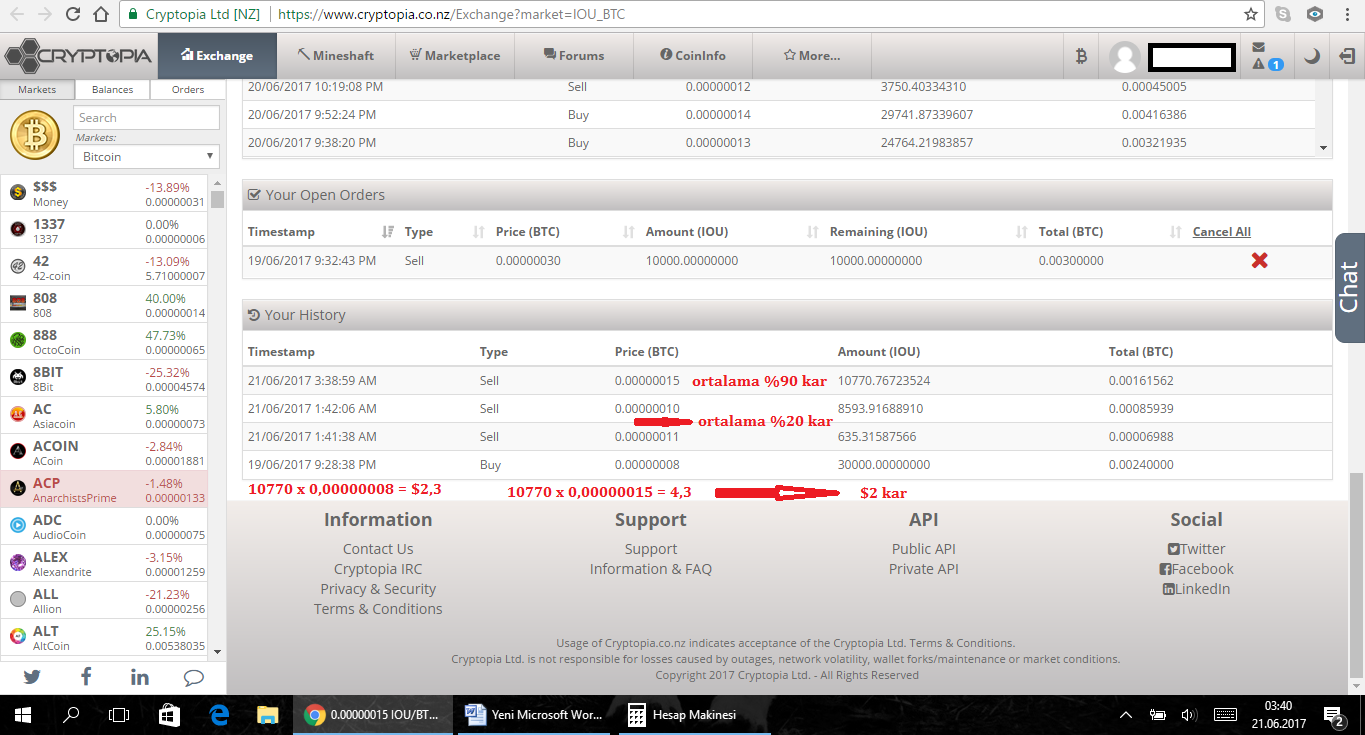Click the Cryptopia logo

point(78,55)
